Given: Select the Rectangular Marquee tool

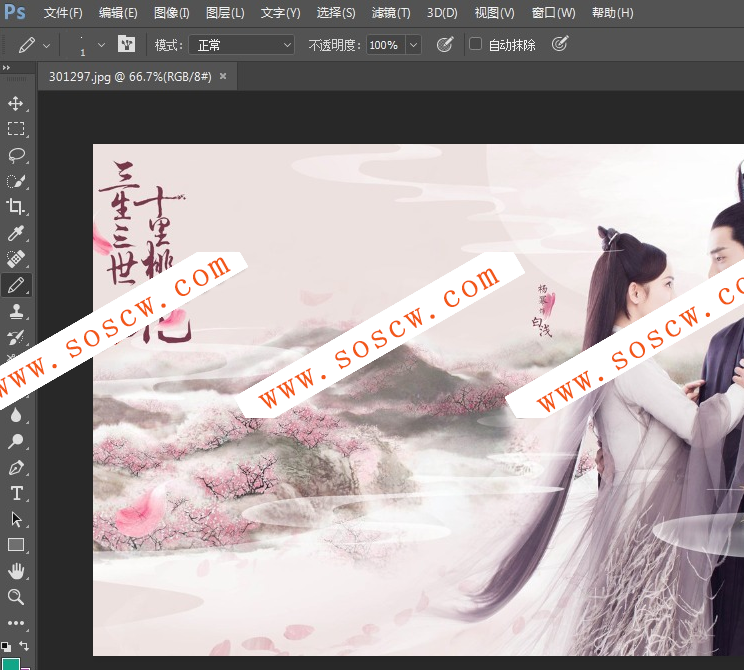Looking at the screenshot, I should click(x=16, y=129).
